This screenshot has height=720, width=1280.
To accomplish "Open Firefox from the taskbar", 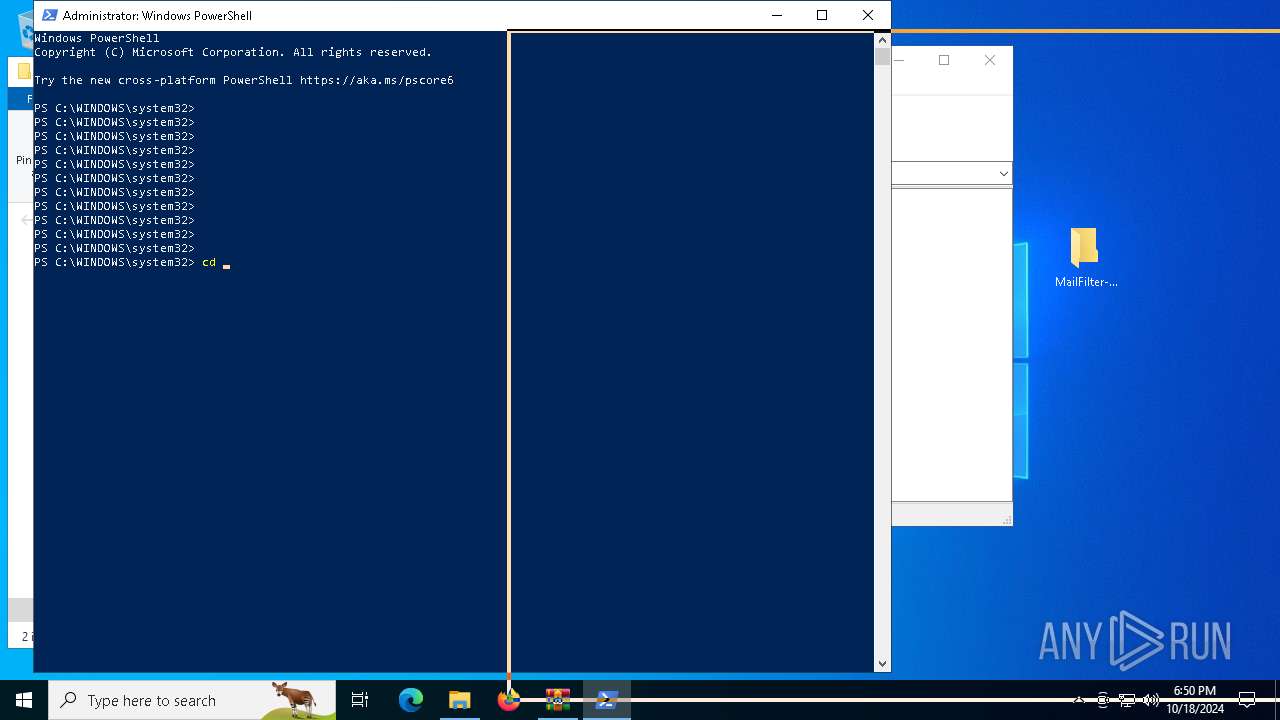I will pyautogui.click(x=508, y=700).
